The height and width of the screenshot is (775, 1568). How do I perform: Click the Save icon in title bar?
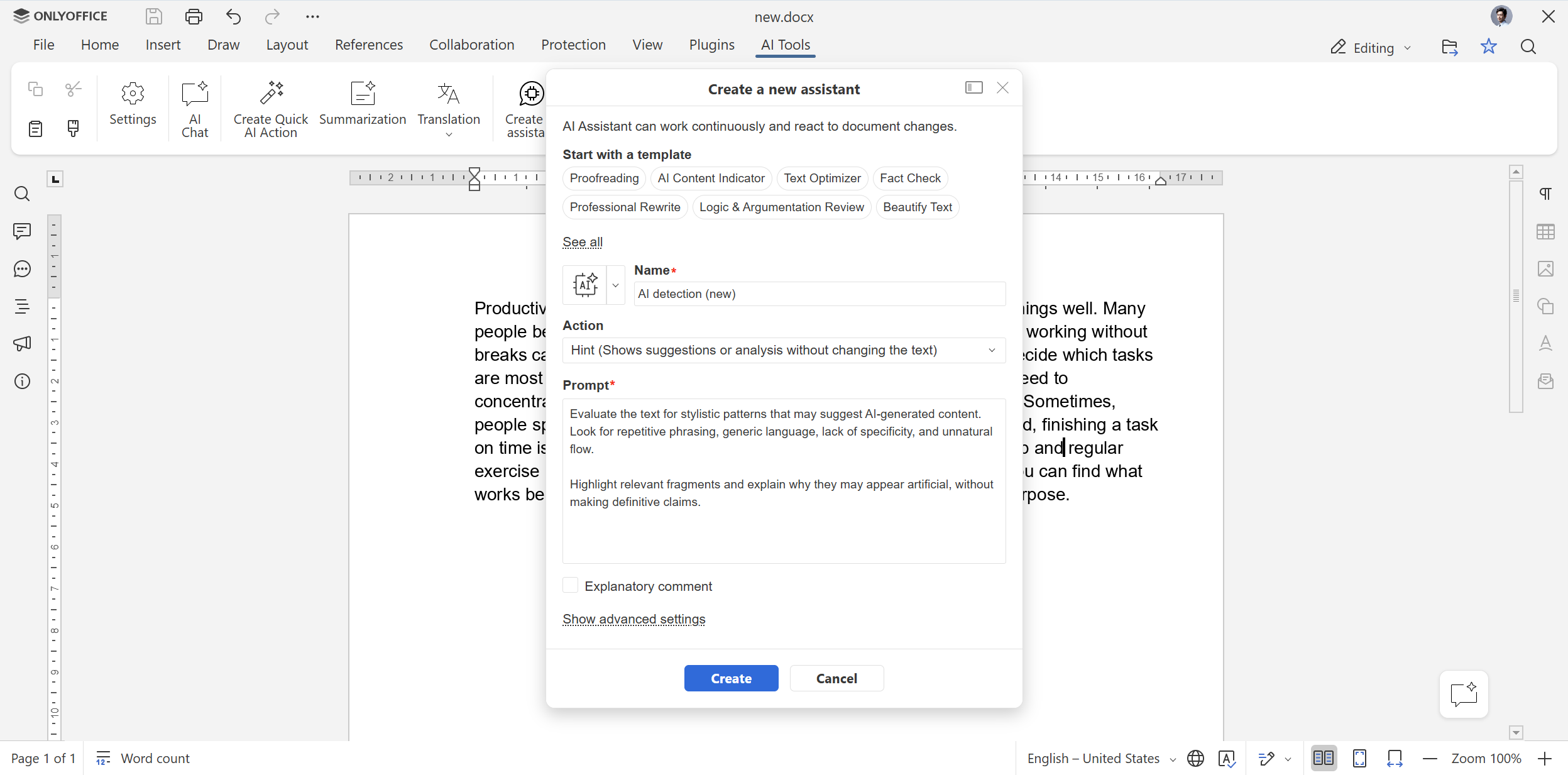[x=154, y=16]
